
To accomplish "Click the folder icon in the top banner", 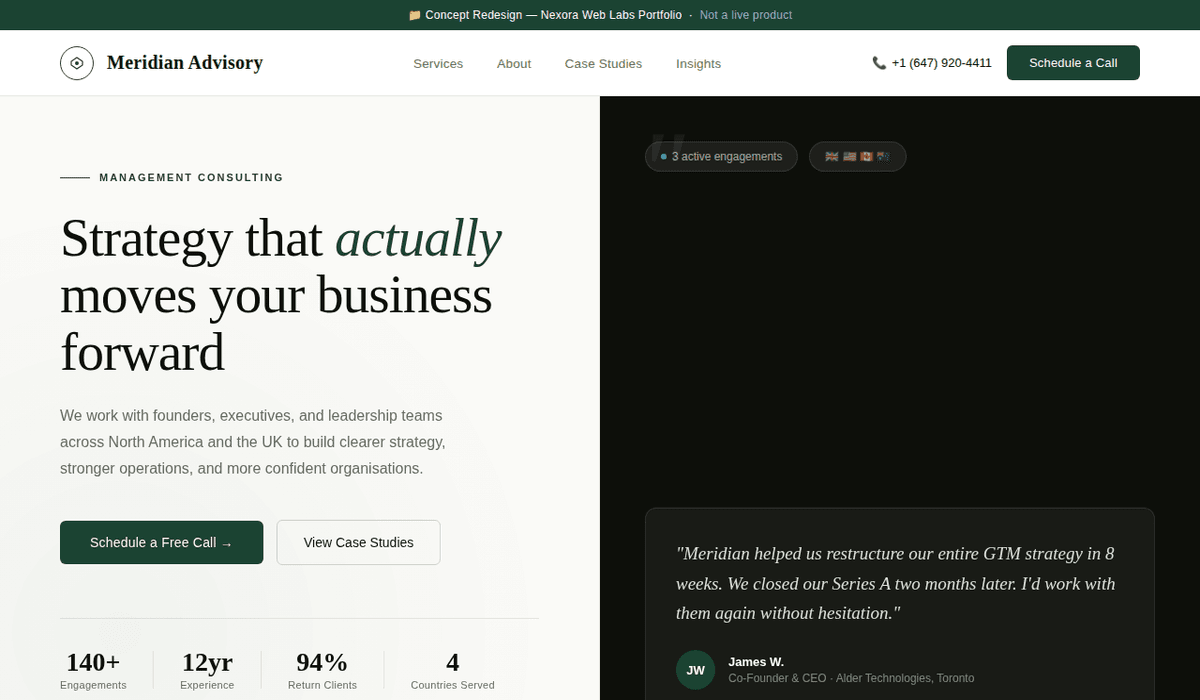I will 414,15.
